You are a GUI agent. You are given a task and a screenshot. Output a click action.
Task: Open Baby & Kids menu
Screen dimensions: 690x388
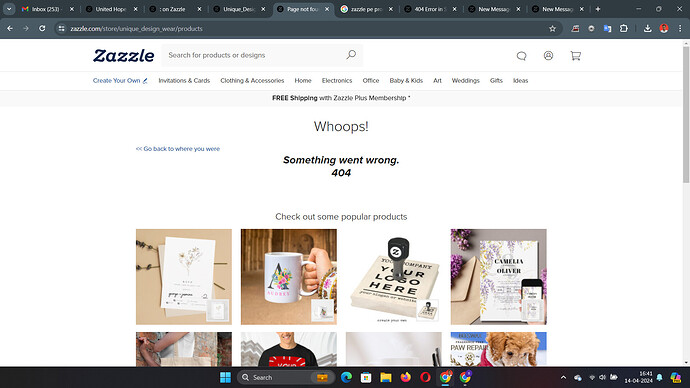pyautogui.click(x=406, y=81)
